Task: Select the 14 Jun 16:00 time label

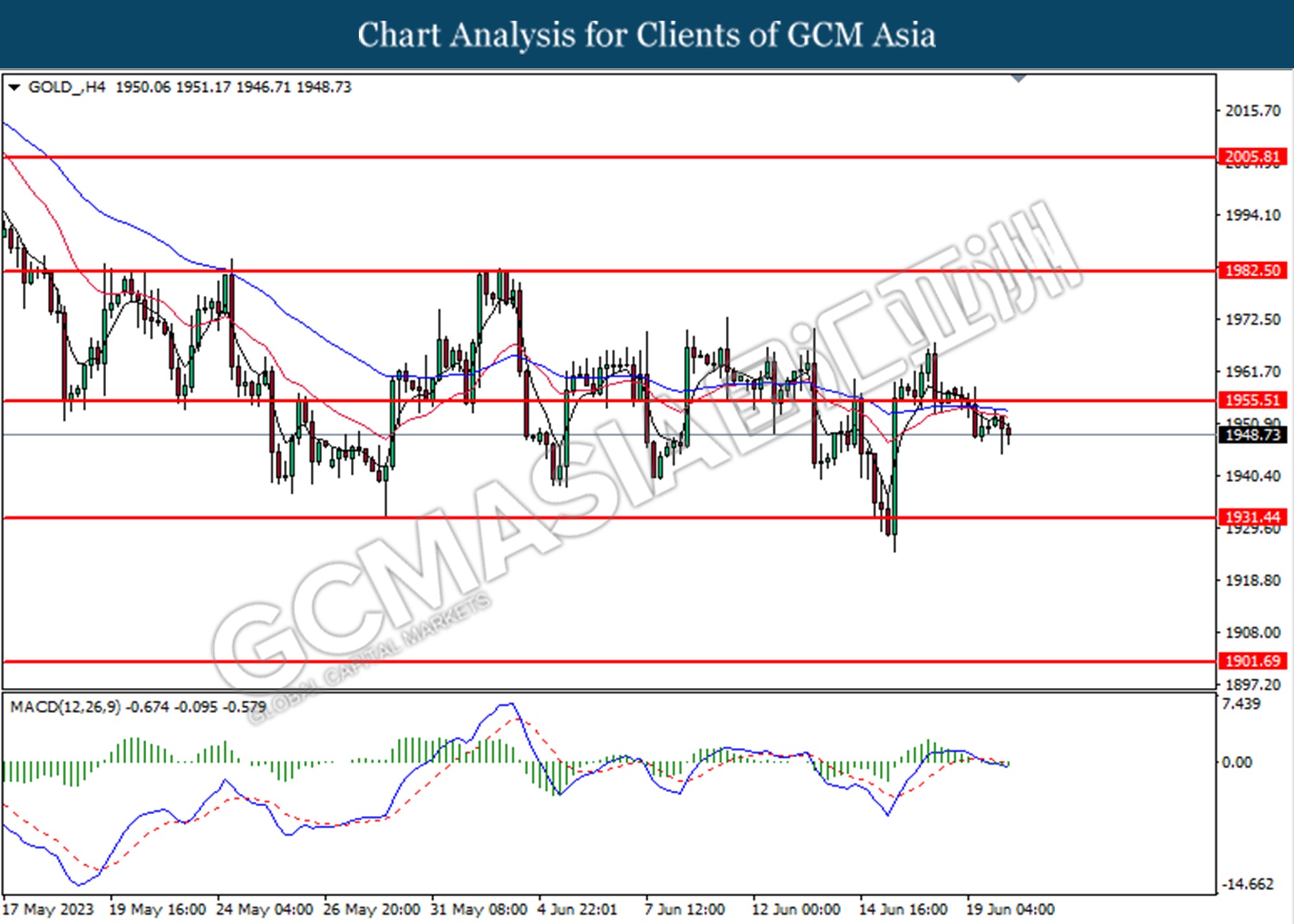Action: click(x=903, y=910)
